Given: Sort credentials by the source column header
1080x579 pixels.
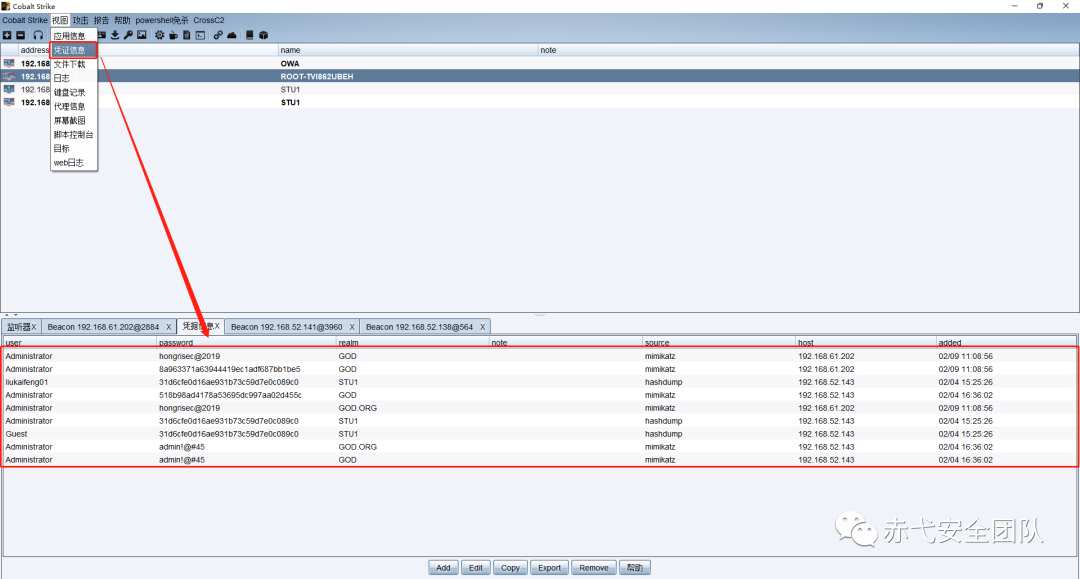Looking at the screenshot, I should [719, 342].
